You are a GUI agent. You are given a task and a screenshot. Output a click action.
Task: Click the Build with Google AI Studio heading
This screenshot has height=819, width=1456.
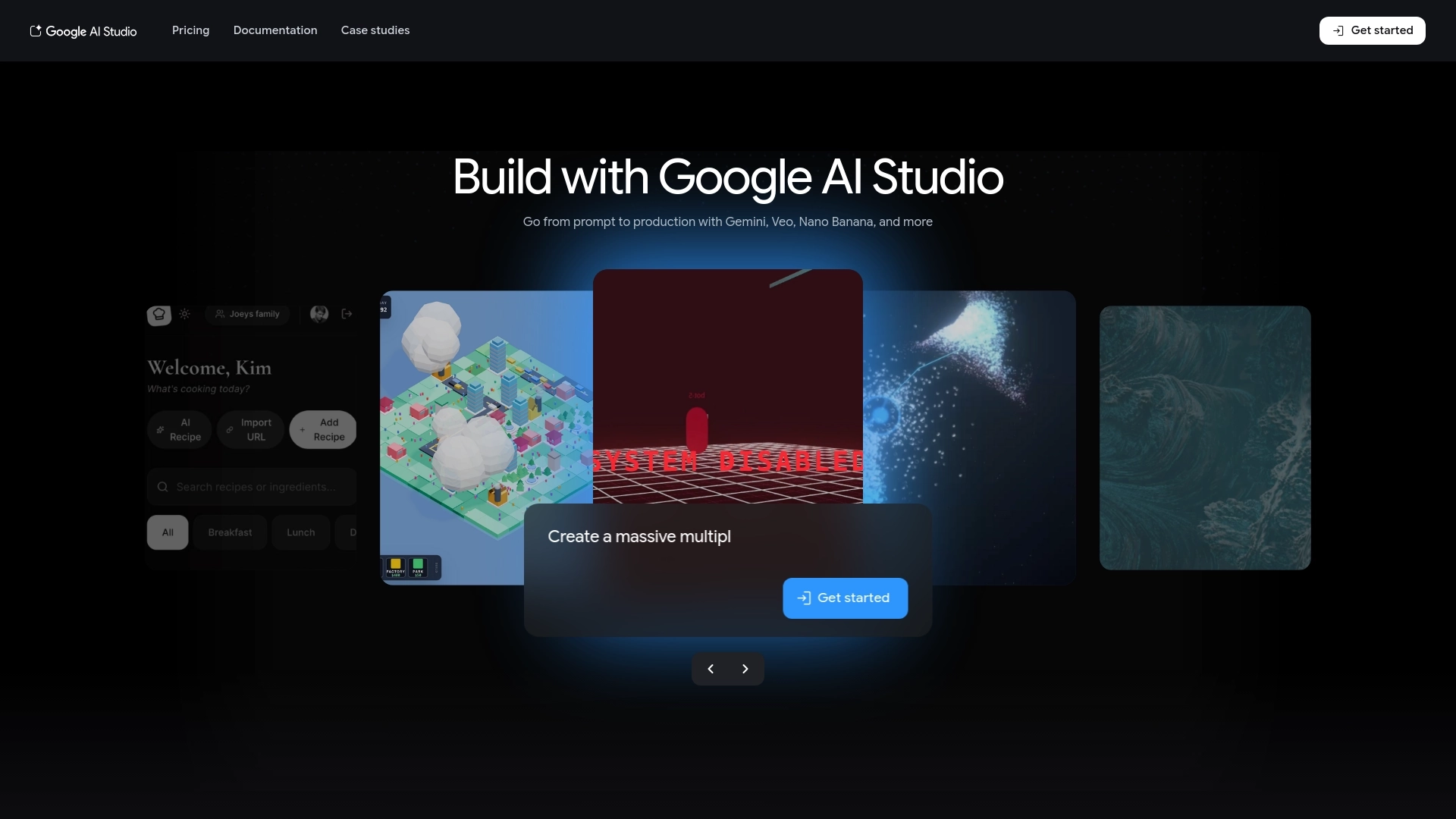[728, 177]
